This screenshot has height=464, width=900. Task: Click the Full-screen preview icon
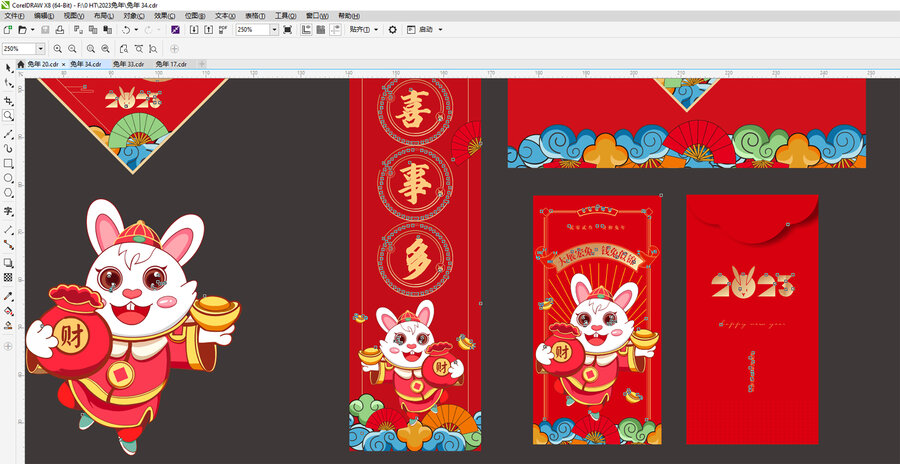(x=288, y=29)
